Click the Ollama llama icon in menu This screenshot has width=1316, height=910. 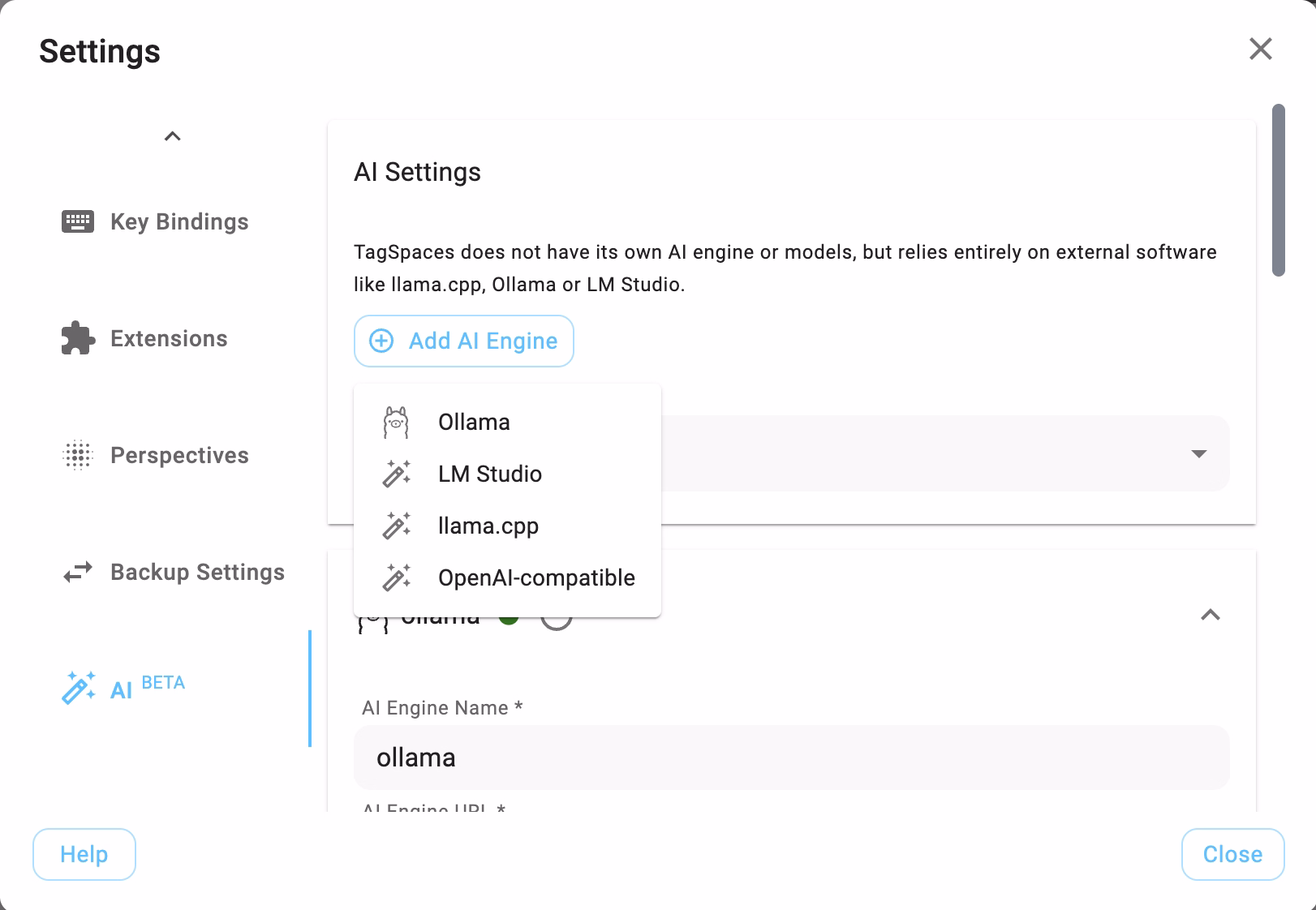(x=396, y=423)
